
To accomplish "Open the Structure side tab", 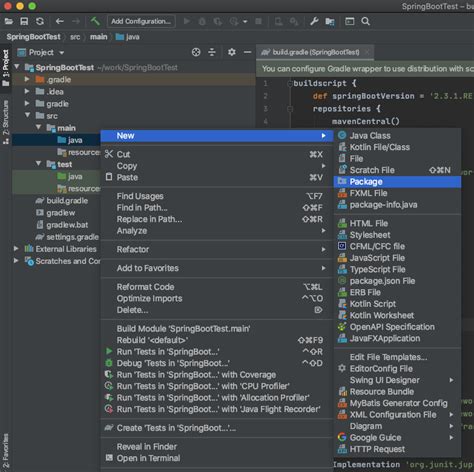I will click(6, 122).
